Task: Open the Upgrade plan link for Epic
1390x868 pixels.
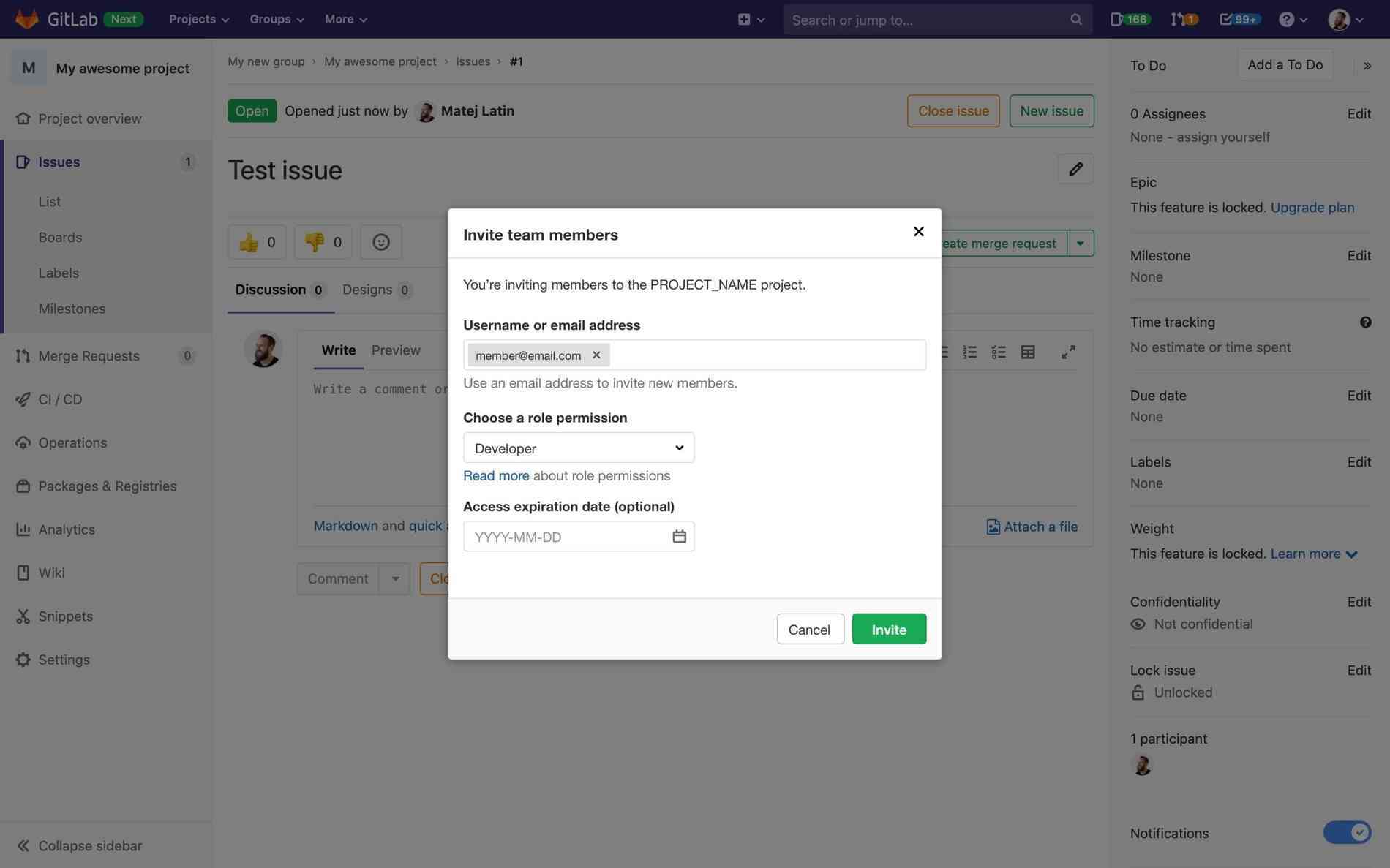Action: tap(1312, 207)
